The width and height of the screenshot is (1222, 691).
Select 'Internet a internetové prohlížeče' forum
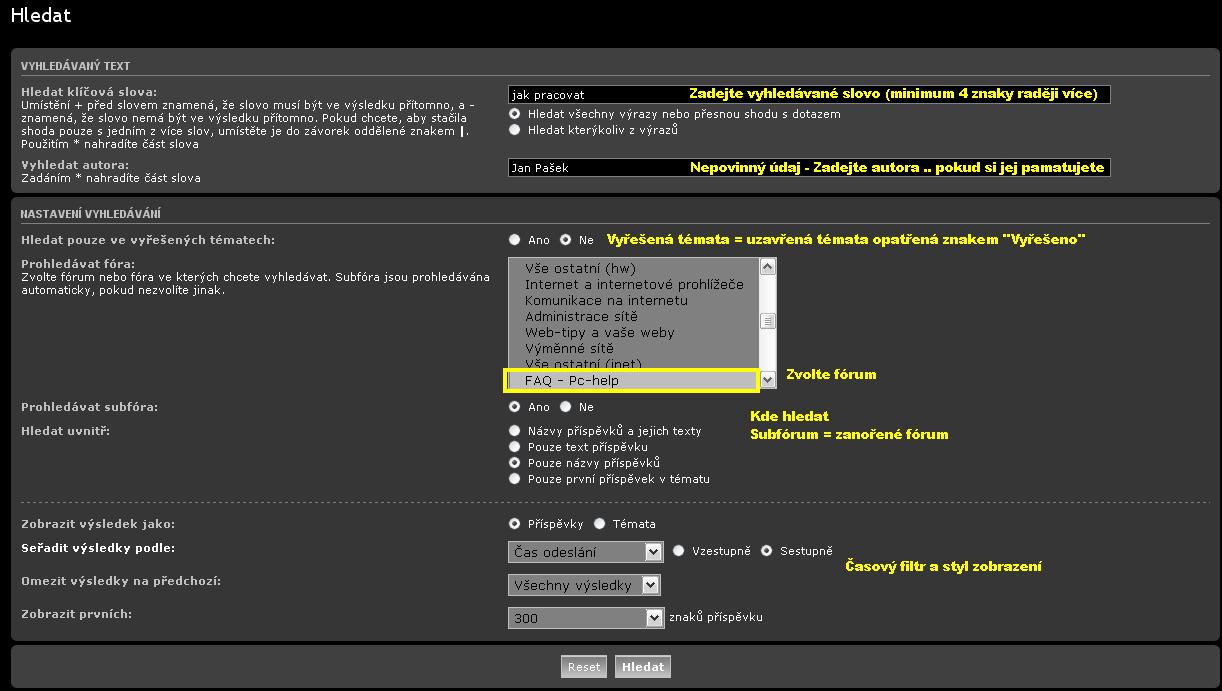634,285
